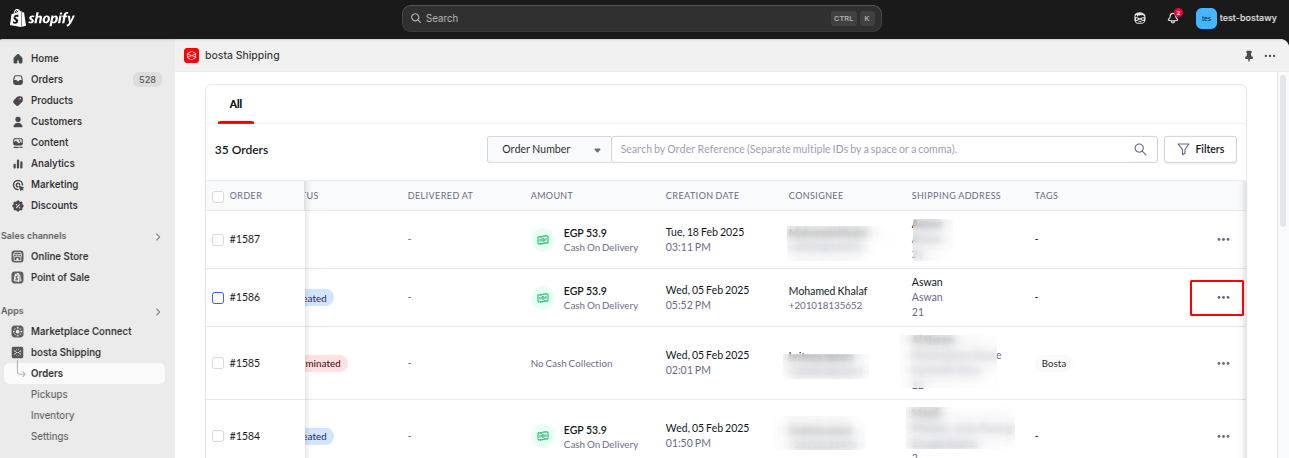The image size is (1289, 458).
Task: Click the SHIPPING ADDRESS column header
Action: (x=956, y=196)
